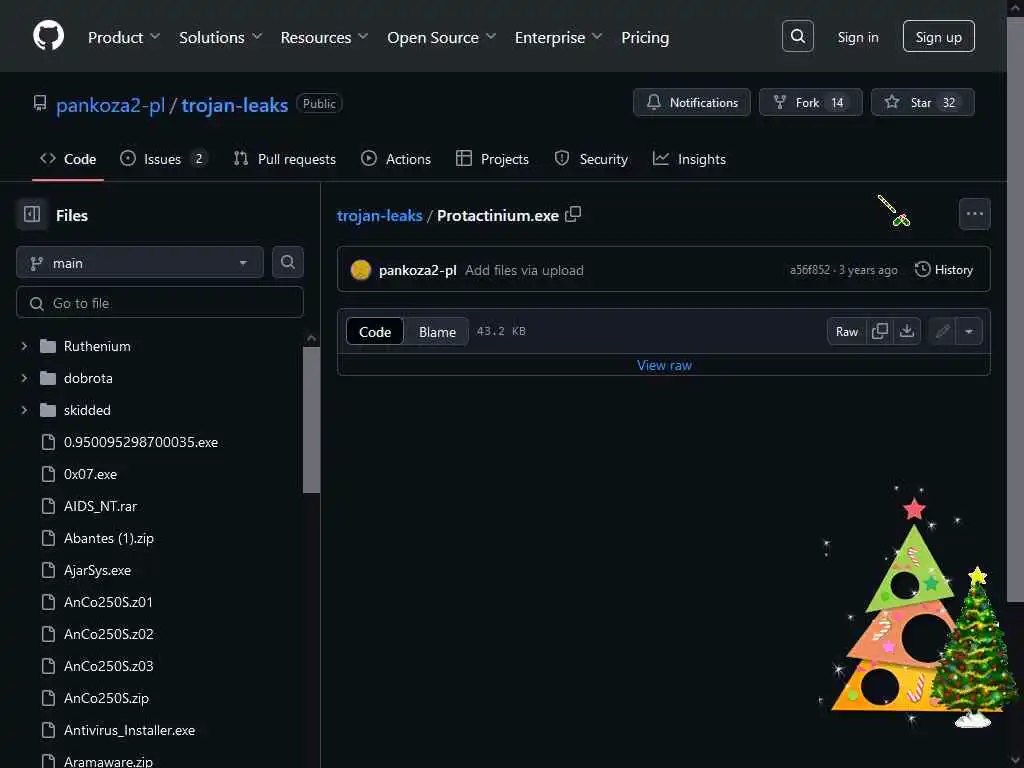The width and height of the screenshot is (1024, 768).
Task: Click the search magnifier icon in header
Action: click(x=797, y=36)
